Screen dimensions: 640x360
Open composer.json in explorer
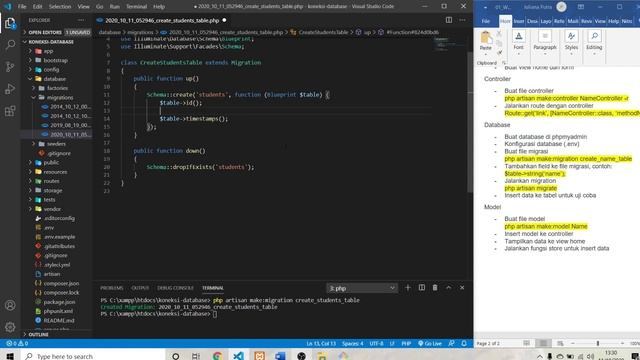pos(61,283)
